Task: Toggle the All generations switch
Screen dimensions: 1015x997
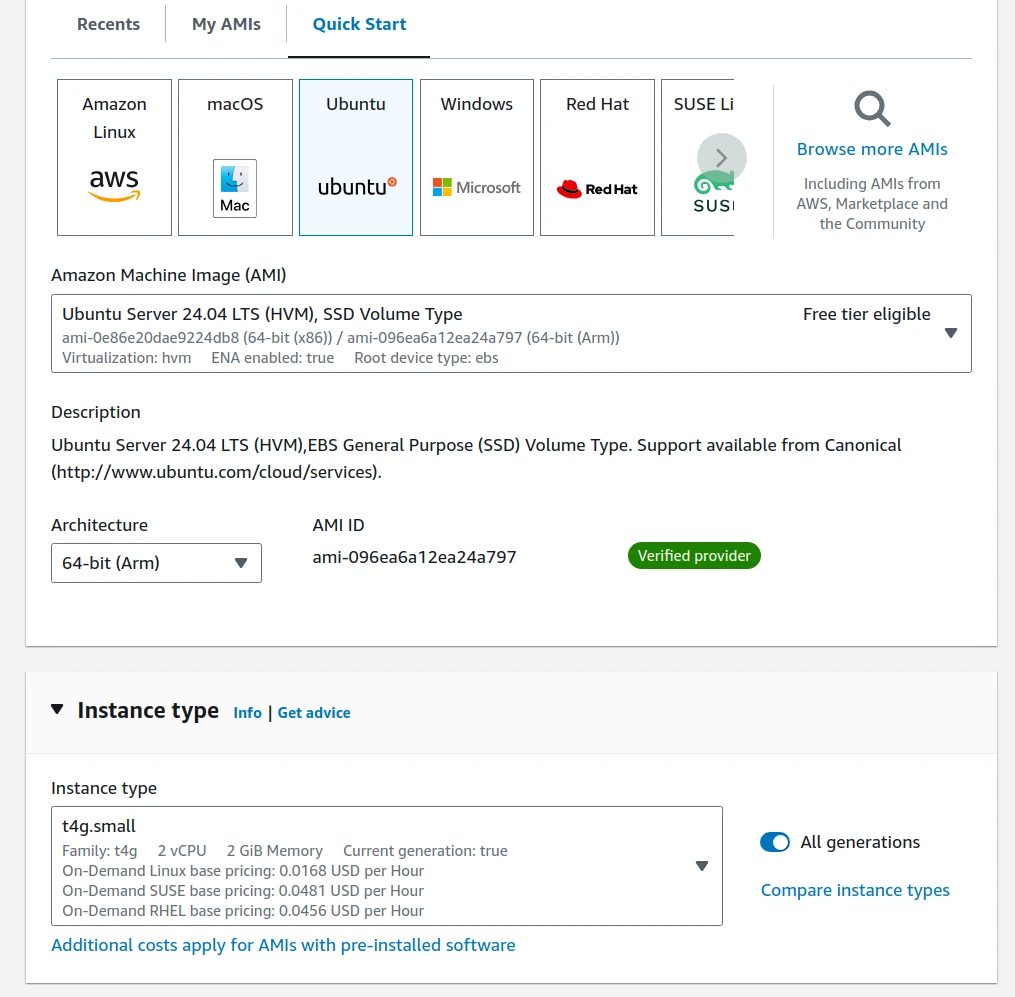Action: point(775,842)
